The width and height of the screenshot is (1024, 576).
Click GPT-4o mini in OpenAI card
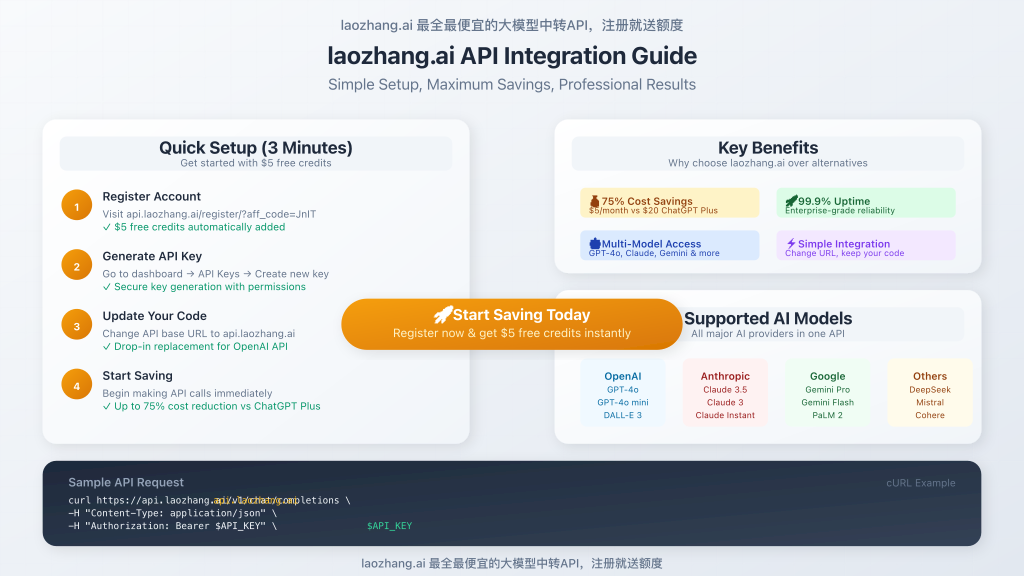click(x=622, y=402)
